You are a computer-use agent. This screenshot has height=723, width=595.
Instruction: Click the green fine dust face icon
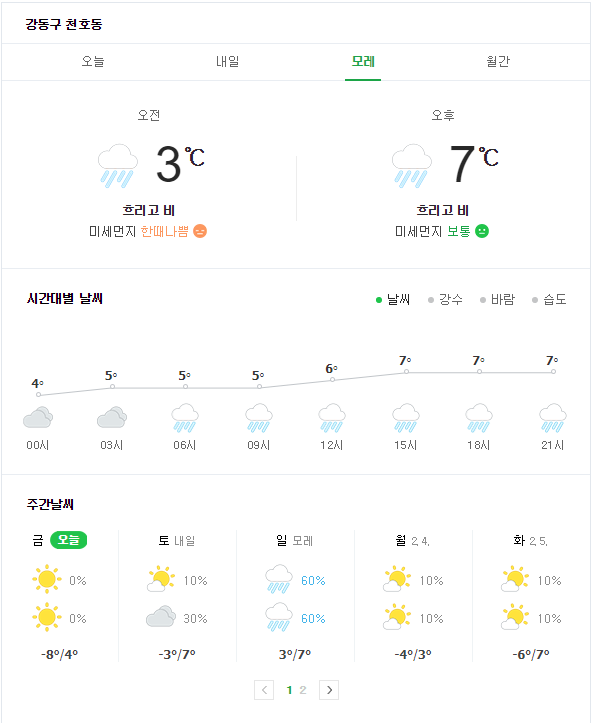coord(482,231)
